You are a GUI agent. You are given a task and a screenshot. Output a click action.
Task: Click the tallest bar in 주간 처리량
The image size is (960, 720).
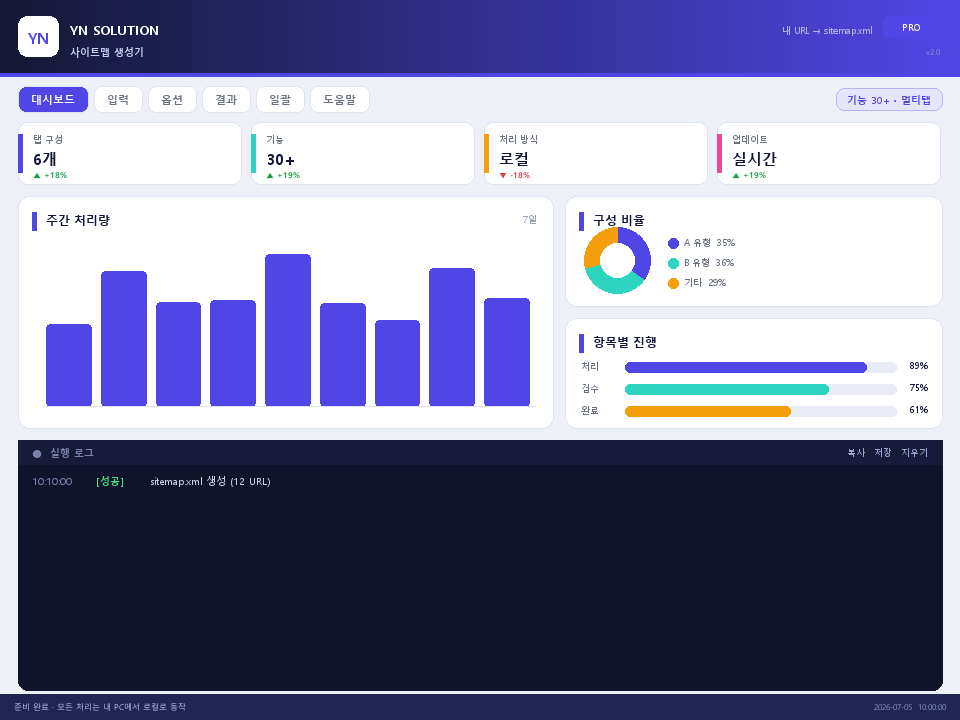[288, 330]
